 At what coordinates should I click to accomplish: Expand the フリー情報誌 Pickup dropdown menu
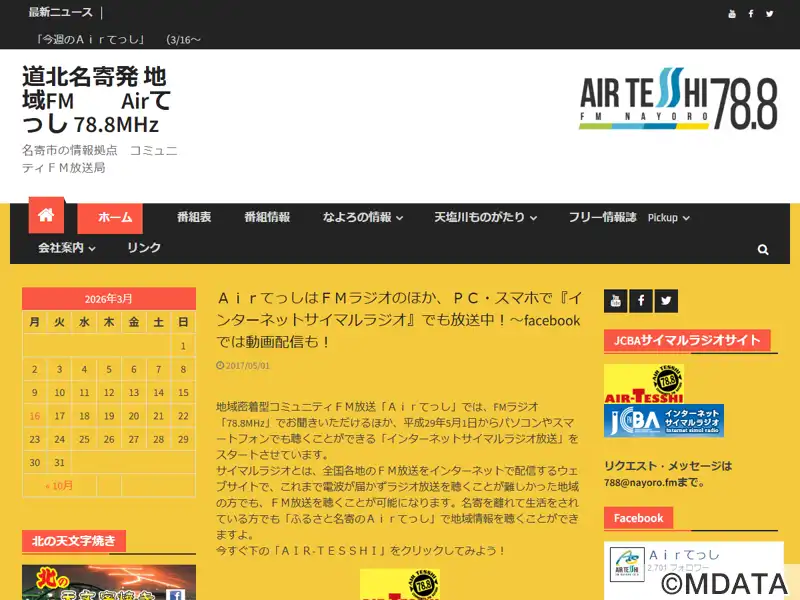tap(629, 217)
